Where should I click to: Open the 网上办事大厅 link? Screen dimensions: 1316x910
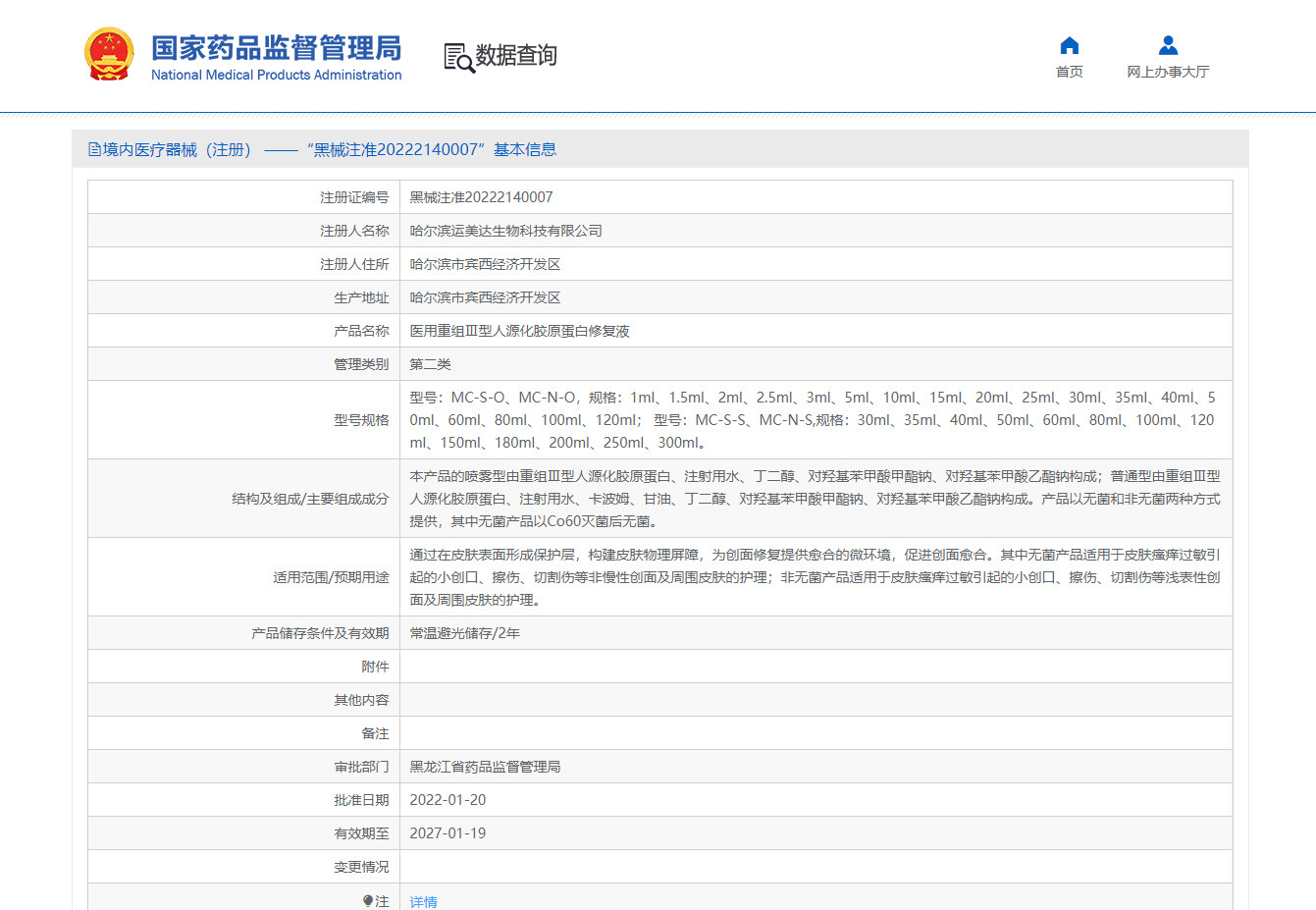pyautogui.click(x=1168, y=72)
